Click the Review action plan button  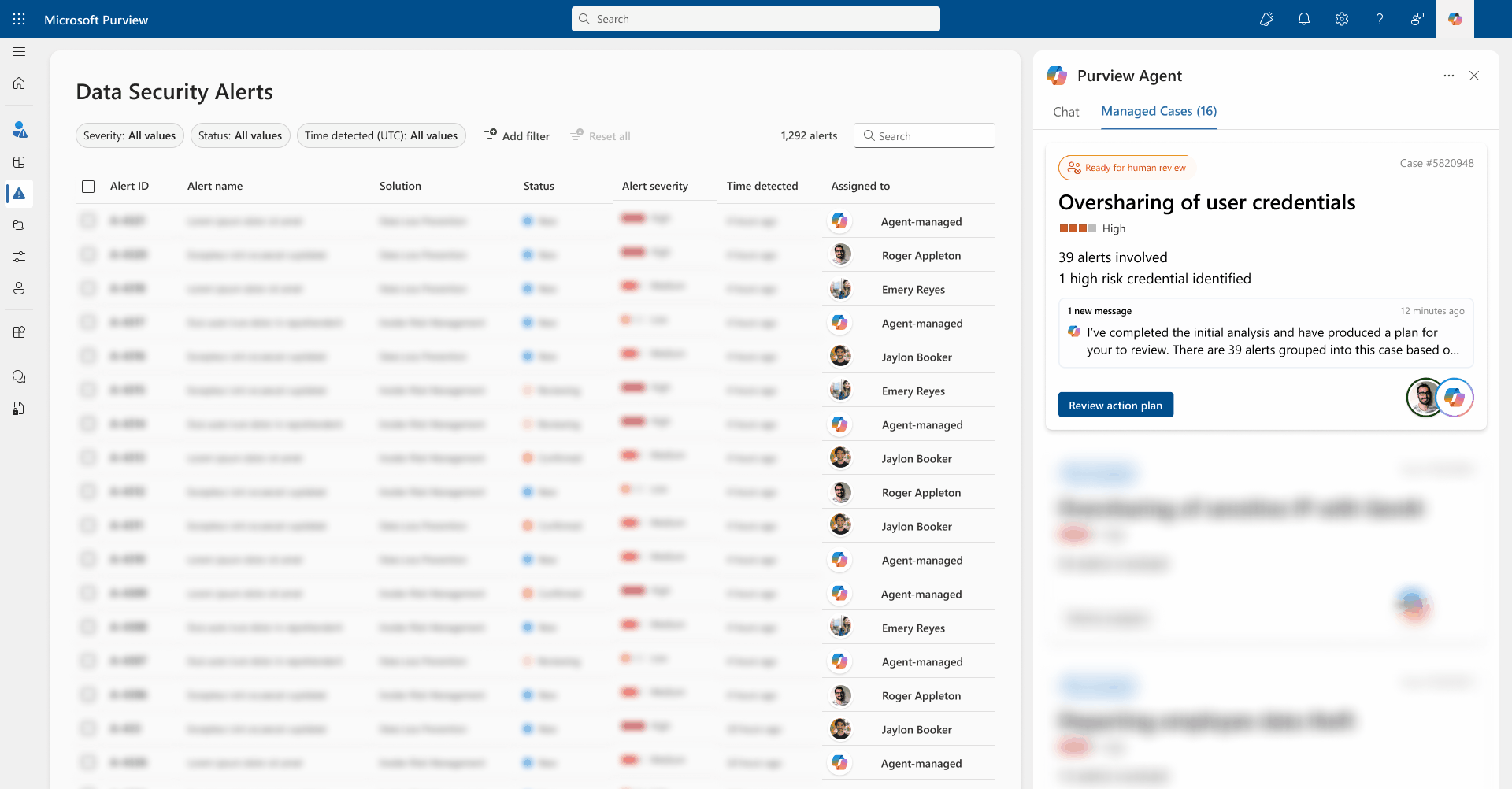pos(1116,405)
